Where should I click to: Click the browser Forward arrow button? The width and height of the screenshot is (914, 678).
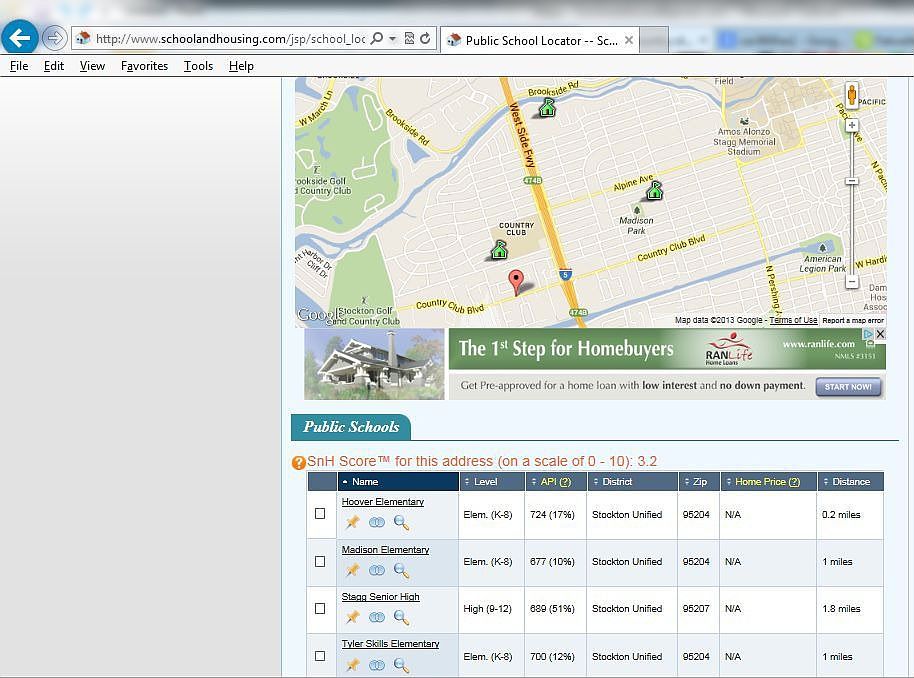click(54, 38)
